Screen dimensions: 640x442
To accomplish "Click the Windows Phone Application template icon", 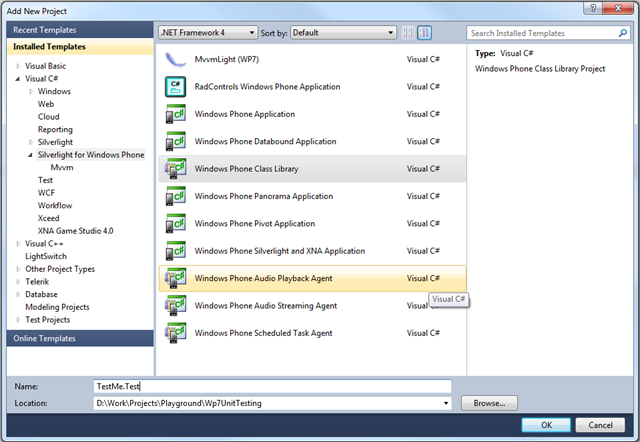I will [176, 114].
